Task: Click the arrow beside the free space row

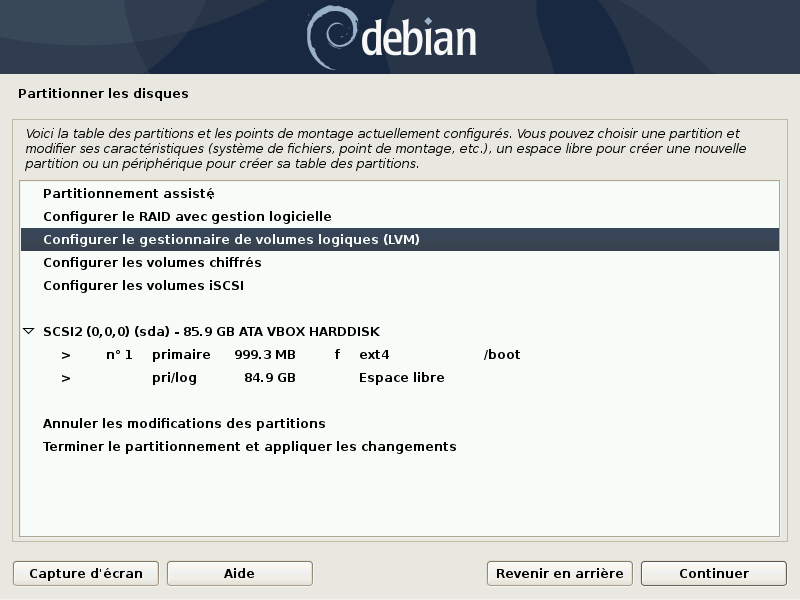Action: tap(66, 378)
